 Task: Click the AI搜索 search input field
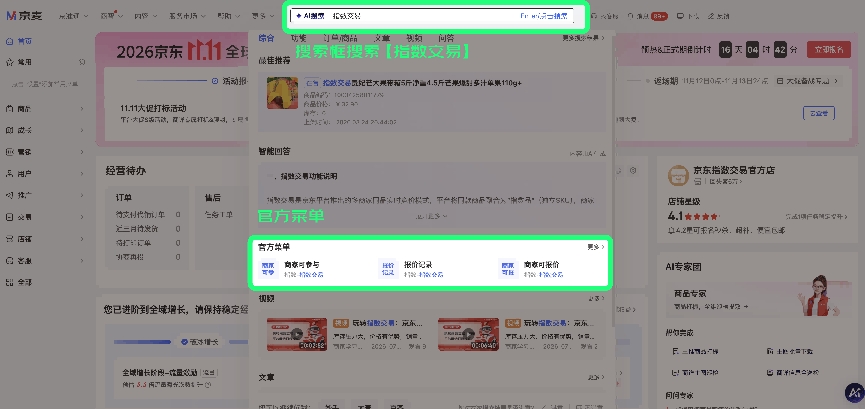point(432,16)
